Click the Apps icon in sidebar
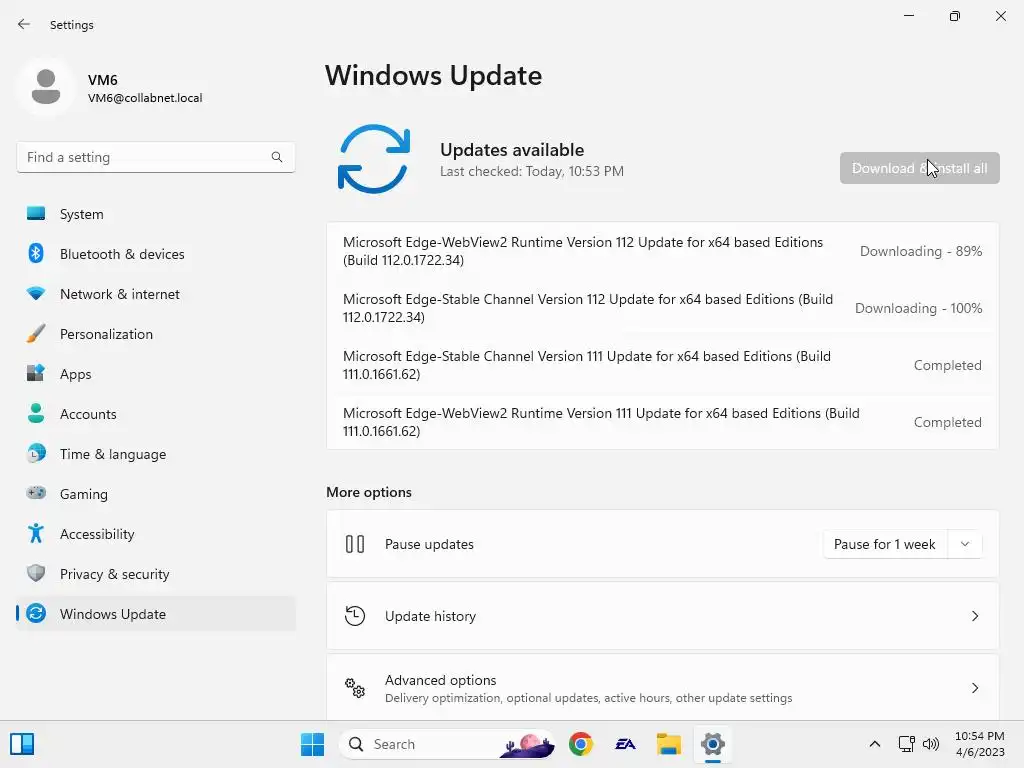The height and width of the screenshot is (768, 1024). pos(36,374)
